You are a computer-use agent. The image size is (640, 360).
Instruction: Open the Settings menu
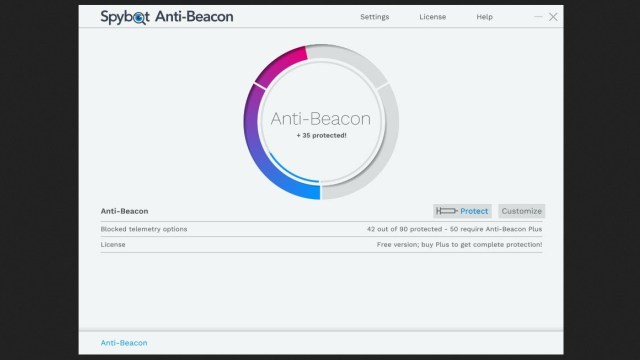(374, 17)
